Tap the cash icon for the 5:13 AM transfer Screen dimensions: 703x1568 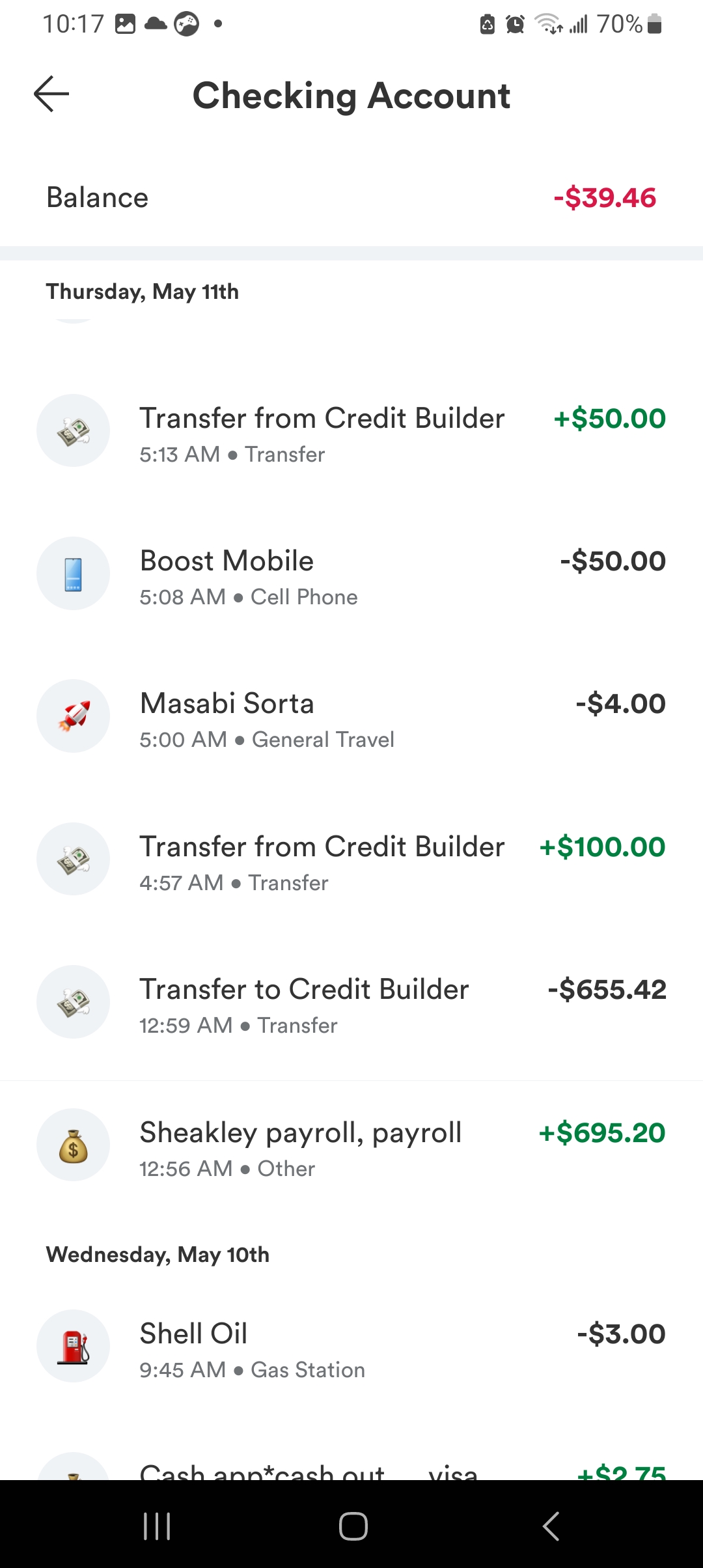pos(73,431)
